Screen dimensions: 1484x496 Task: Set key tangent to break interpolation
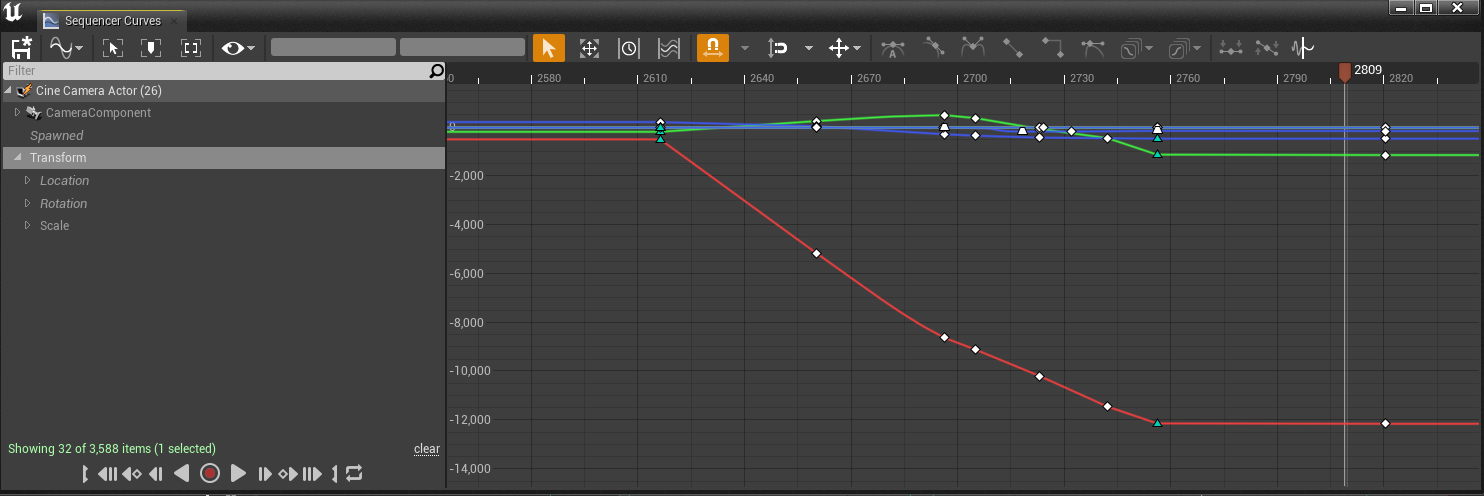[x=973, y=47]
